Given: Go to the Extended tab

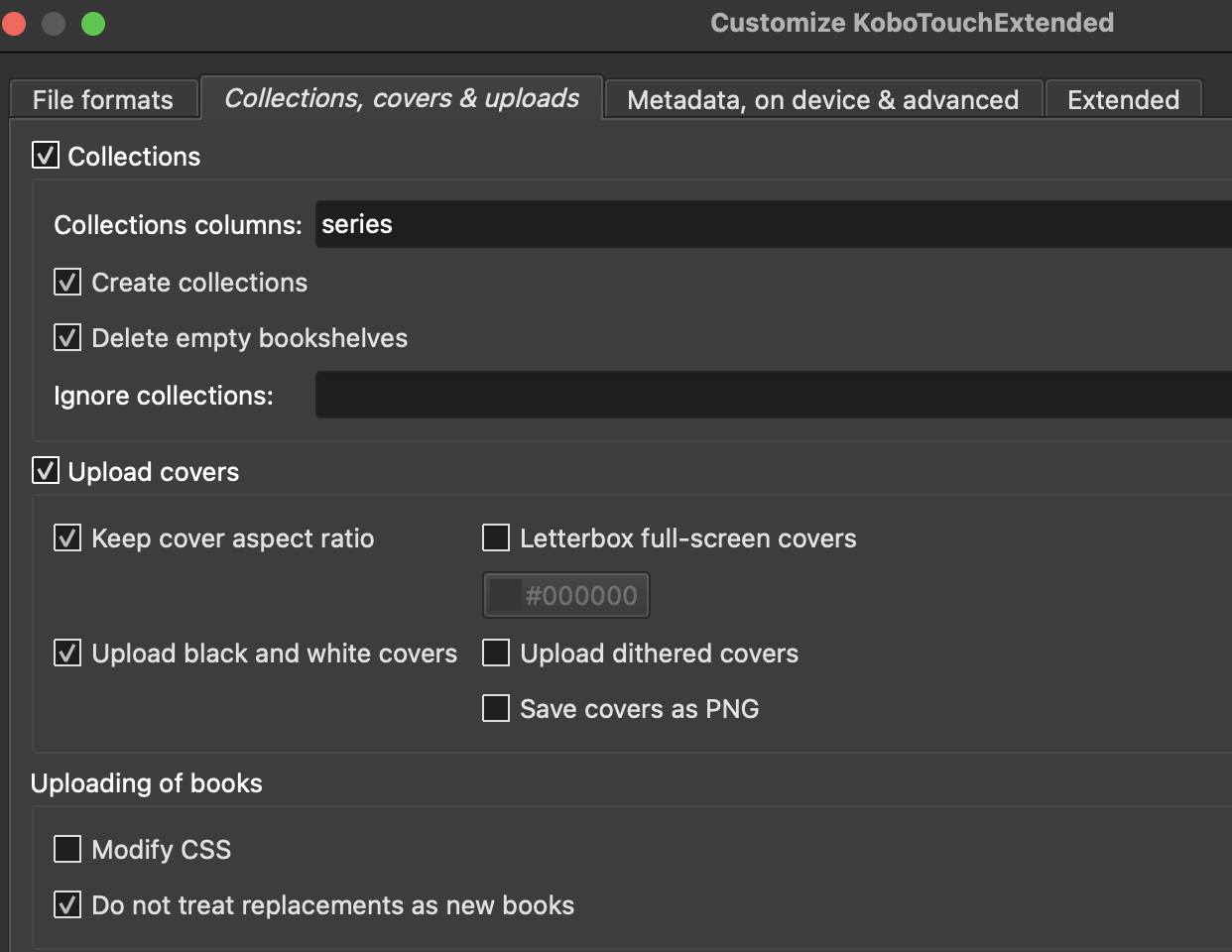Looking at the screenshot, I should pos(1123,100).
